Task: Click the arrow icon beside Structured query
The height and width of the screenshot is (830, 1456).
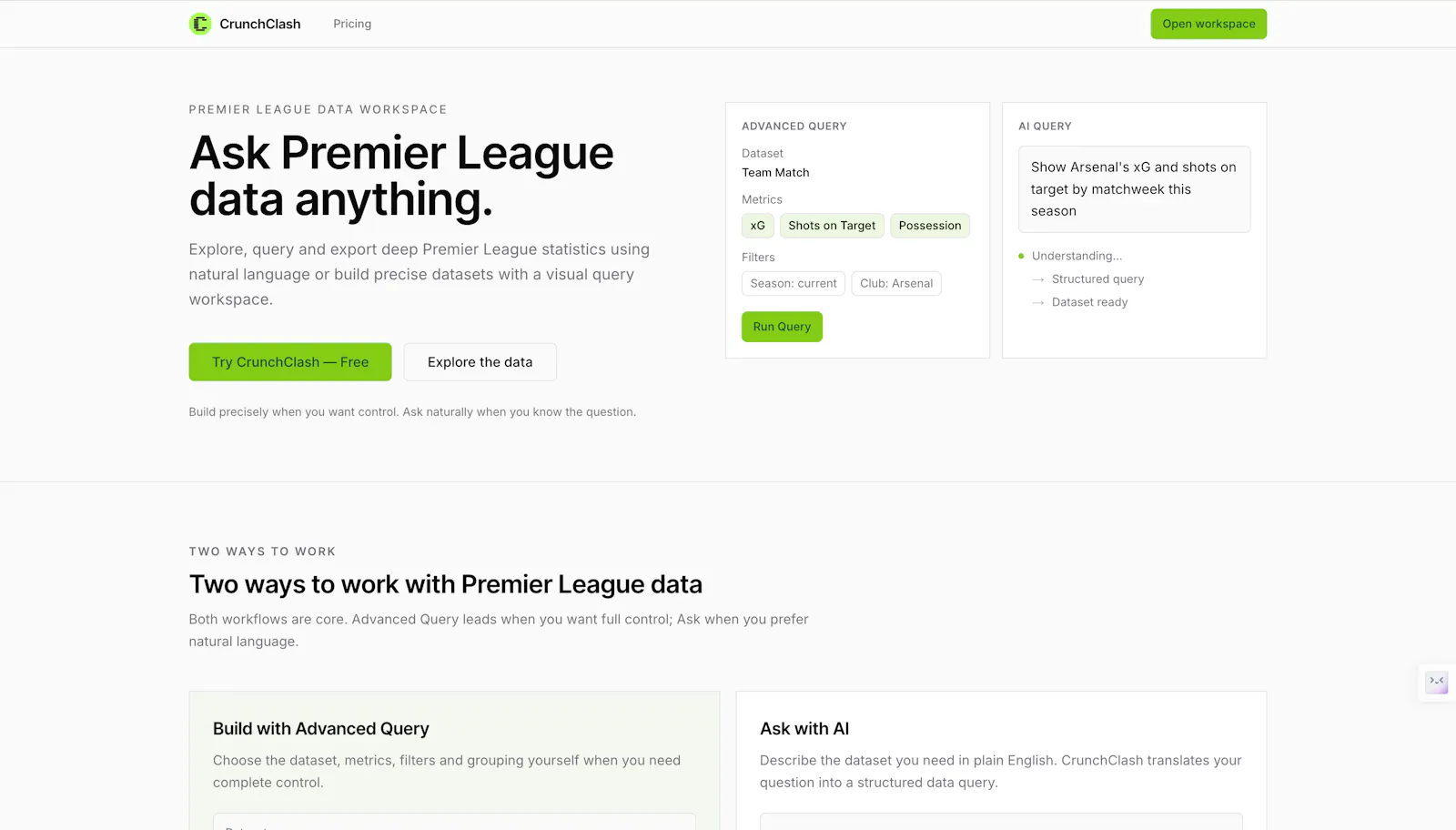Action: pyautogui.click(x=1038, y=279)
